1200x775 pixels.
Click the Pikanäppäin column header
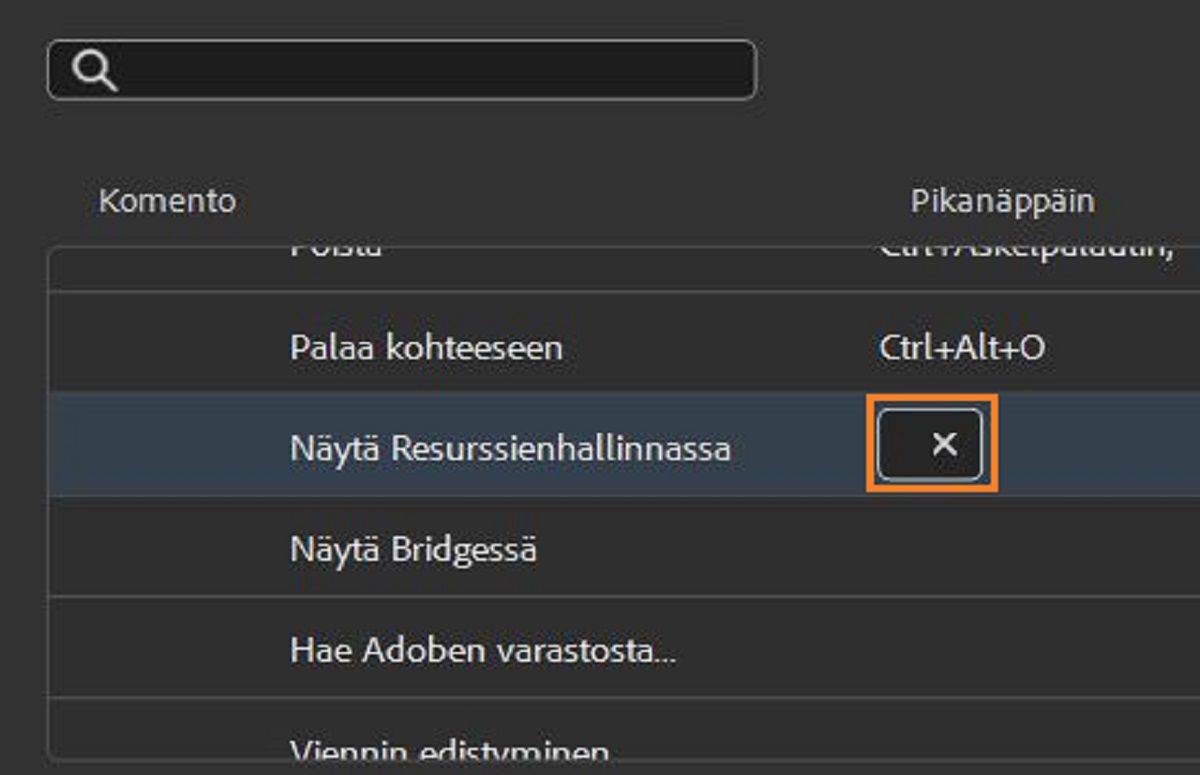(x=1002, y=201)
